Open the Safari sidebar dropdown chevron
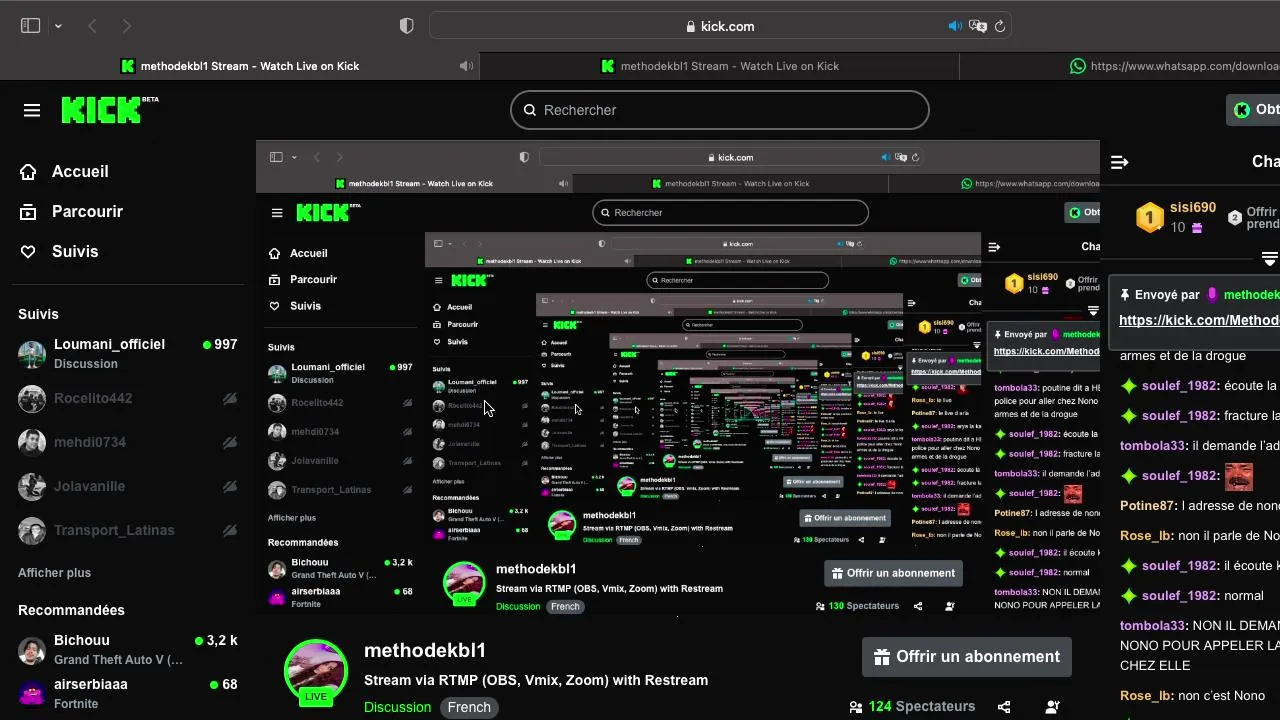Screen dimensions: 1280x720 click(x=58, y=26)
